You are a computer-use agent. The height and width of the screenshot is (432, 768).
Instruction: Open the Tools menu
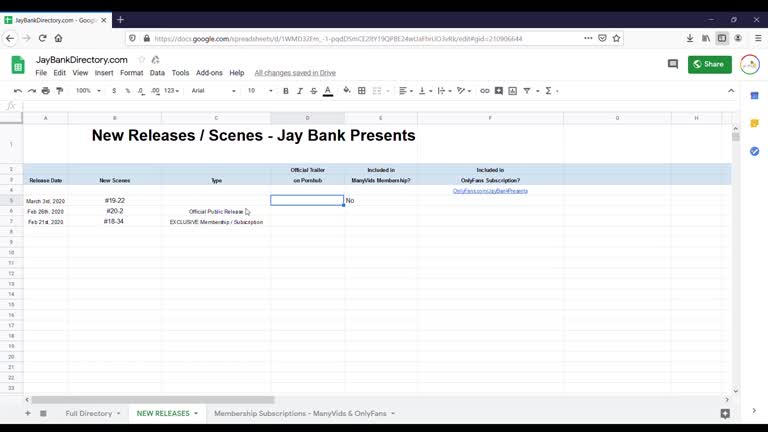[x=180, y=72]
